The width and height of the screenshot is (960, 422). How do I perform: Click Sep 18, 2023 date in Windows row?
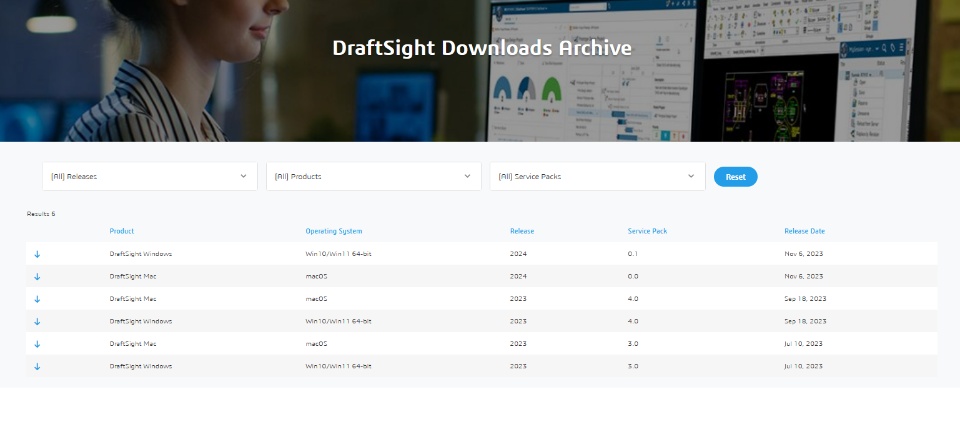(x=805, y=321)
